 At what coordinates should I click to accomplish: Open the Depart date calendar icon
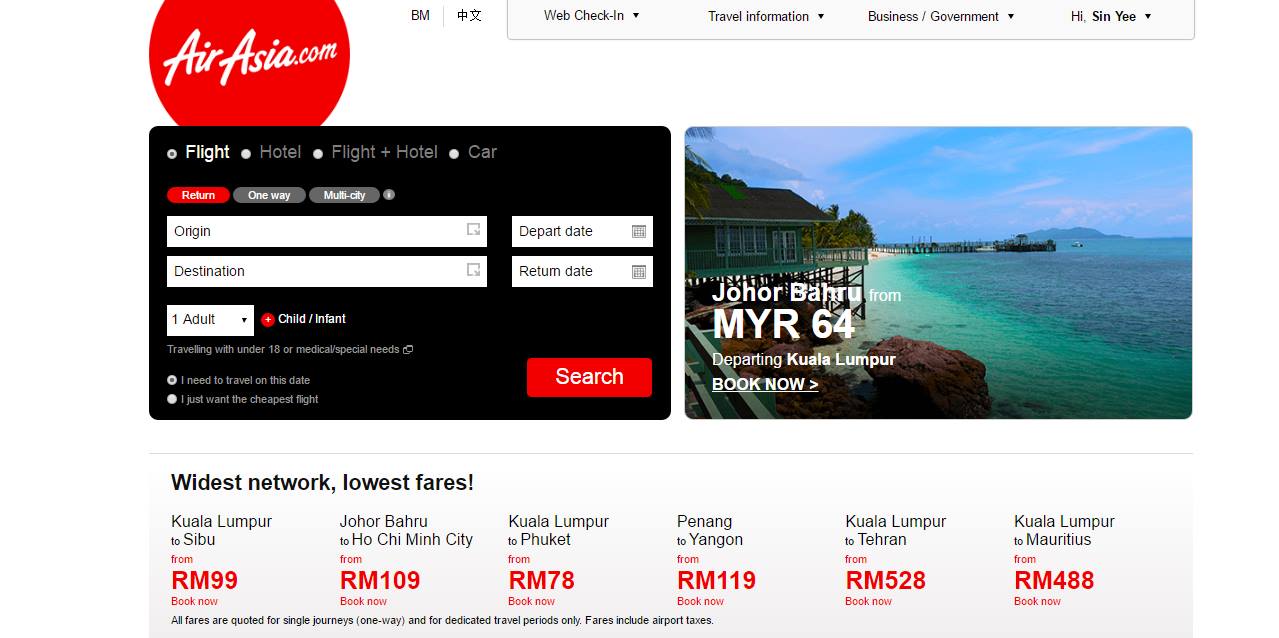[639, 231]
